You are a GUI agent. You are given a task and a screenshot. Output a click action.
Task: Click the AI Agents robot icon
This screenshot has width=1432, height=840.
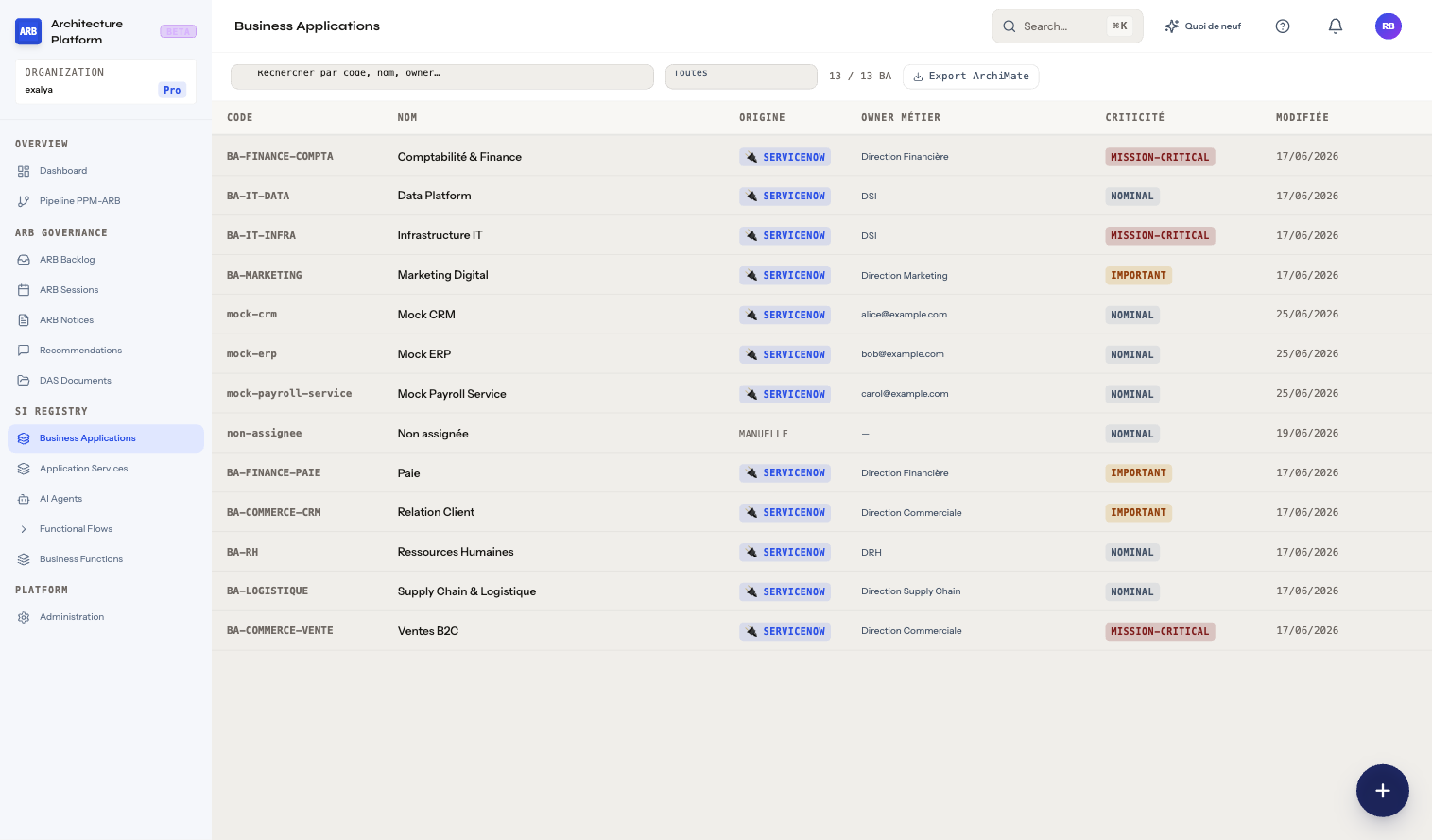pyautogui.click(x=24, y=499)
